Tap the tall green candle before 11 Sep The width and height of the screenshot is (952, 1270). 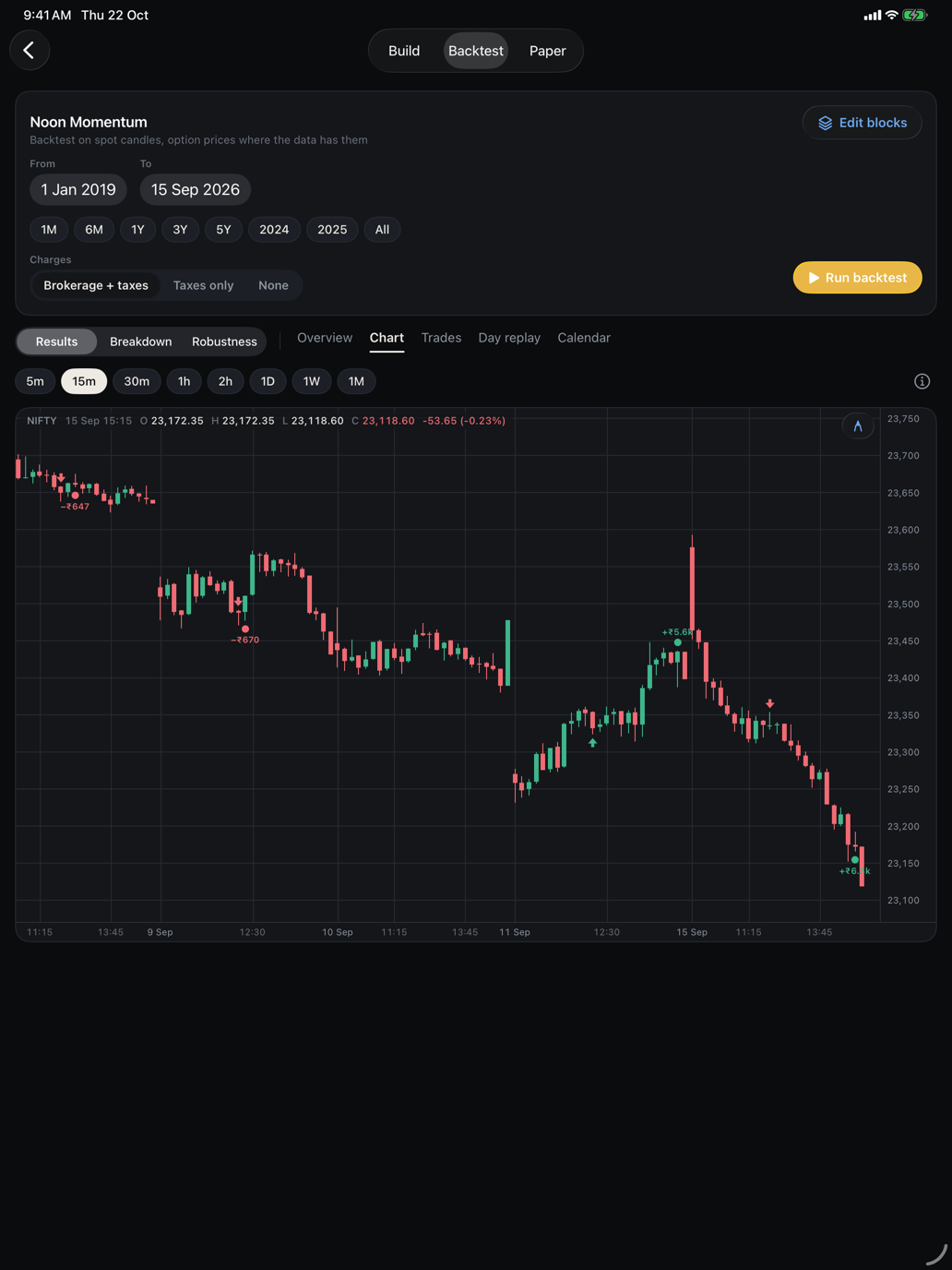507,653
